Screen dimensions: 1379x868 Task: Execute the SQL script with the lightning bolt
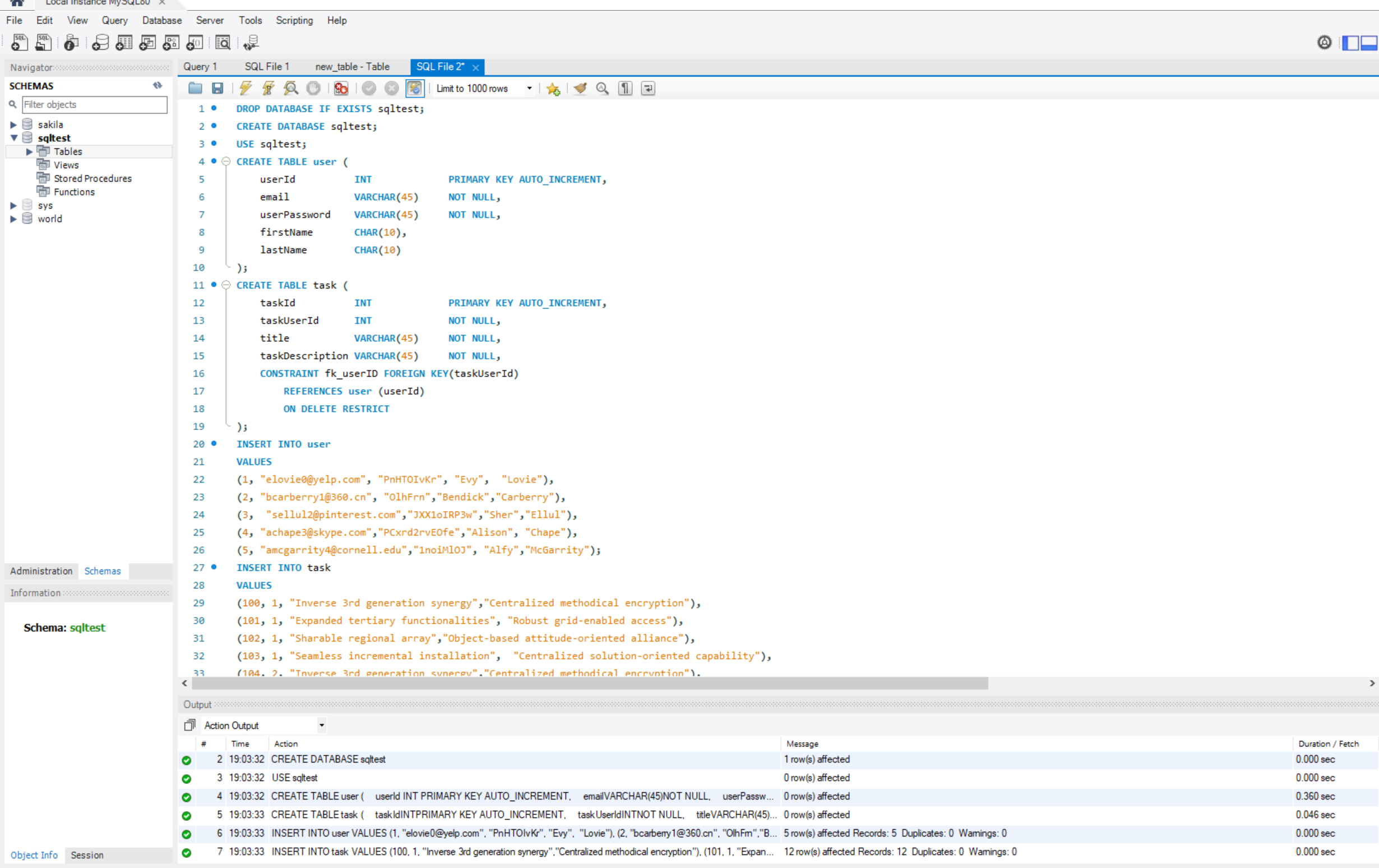pyautogui.click(x=245, y=88)
